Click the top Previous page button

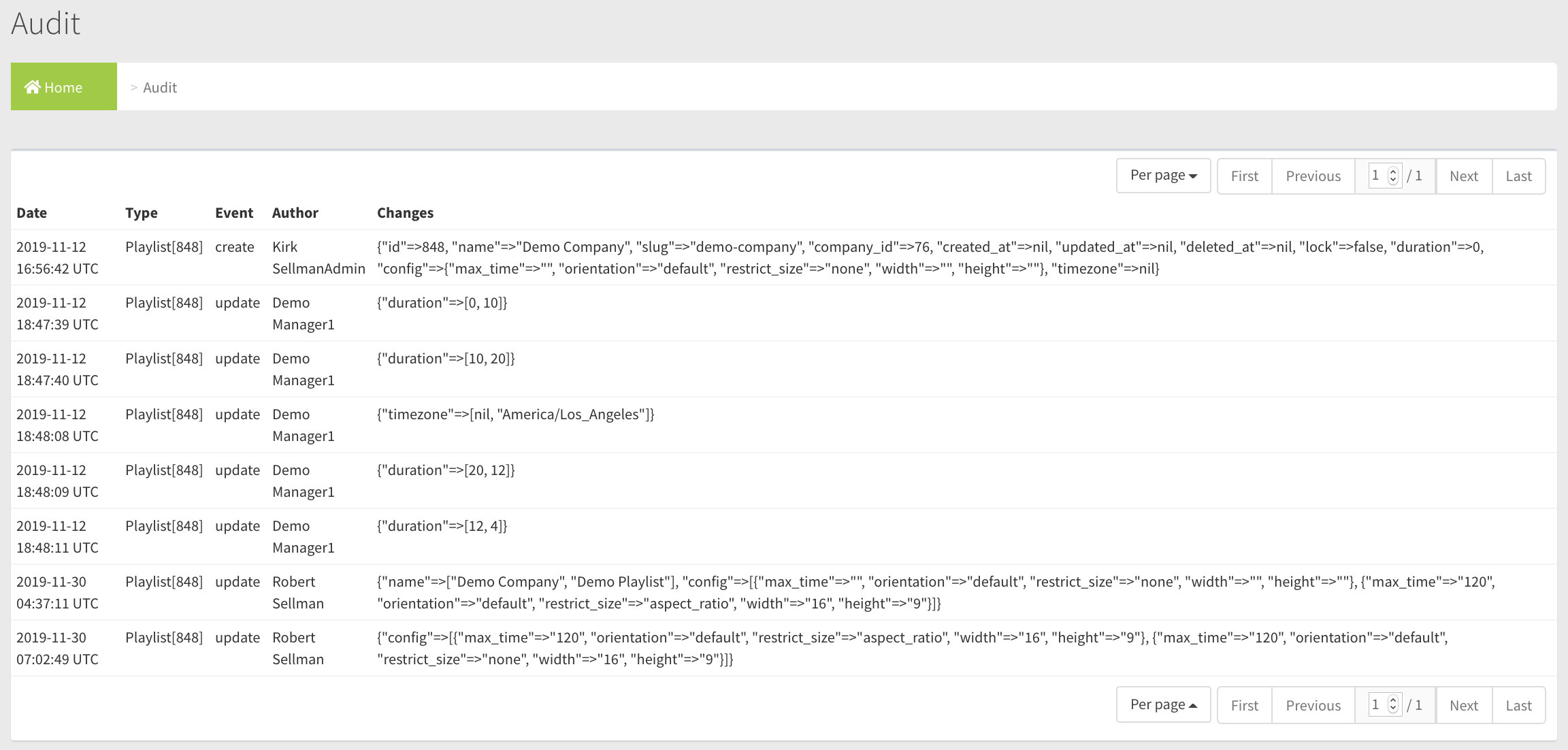(x=1313, y=176)
